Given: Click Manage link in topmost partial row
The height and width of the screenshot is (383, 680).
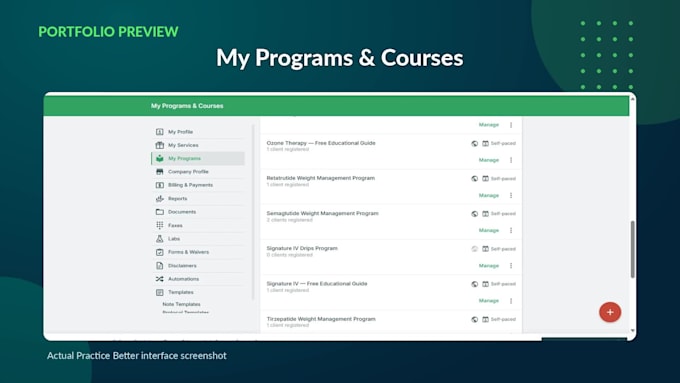Looking at the screenshot, I should pos(489,125).
